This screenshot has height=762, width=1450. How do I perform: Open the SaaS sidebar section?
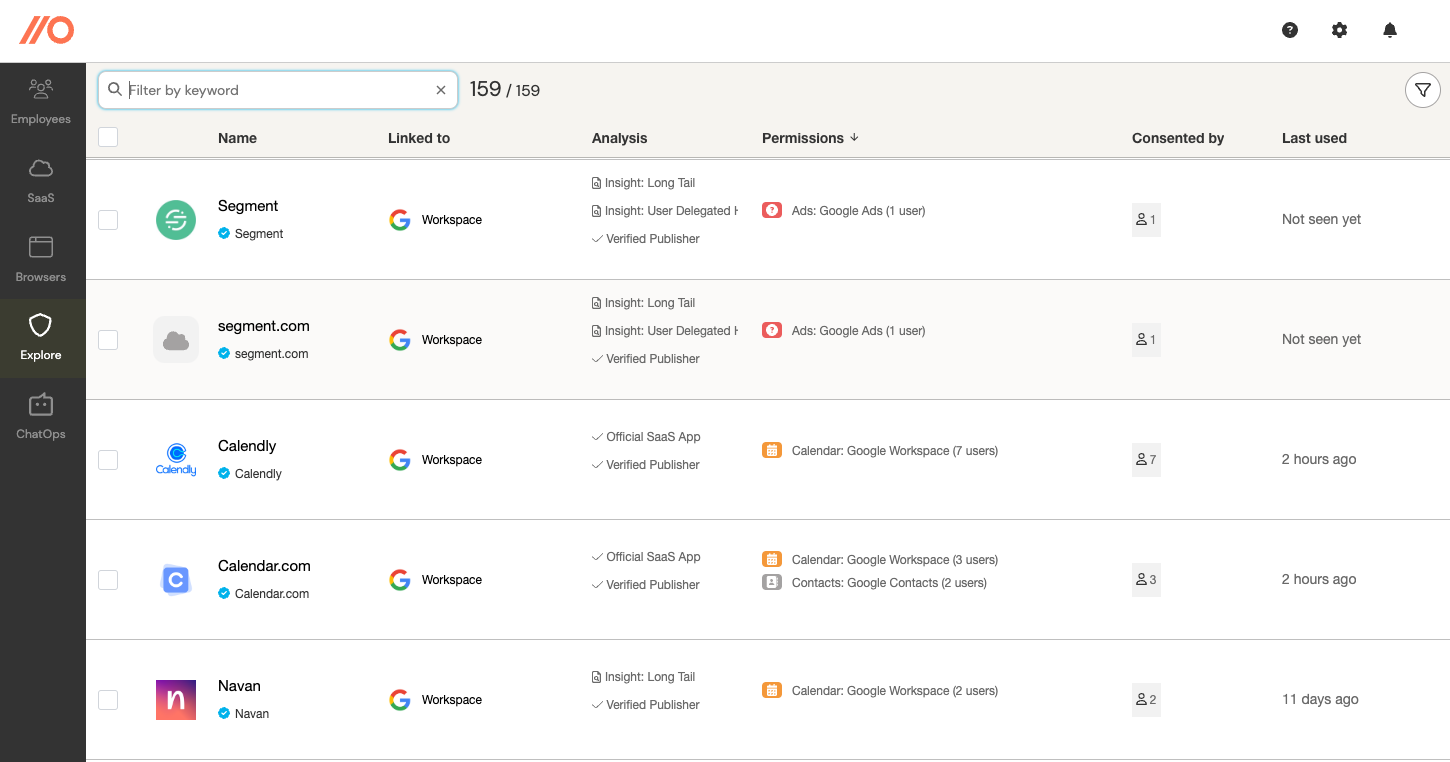[x=41, y=180]
